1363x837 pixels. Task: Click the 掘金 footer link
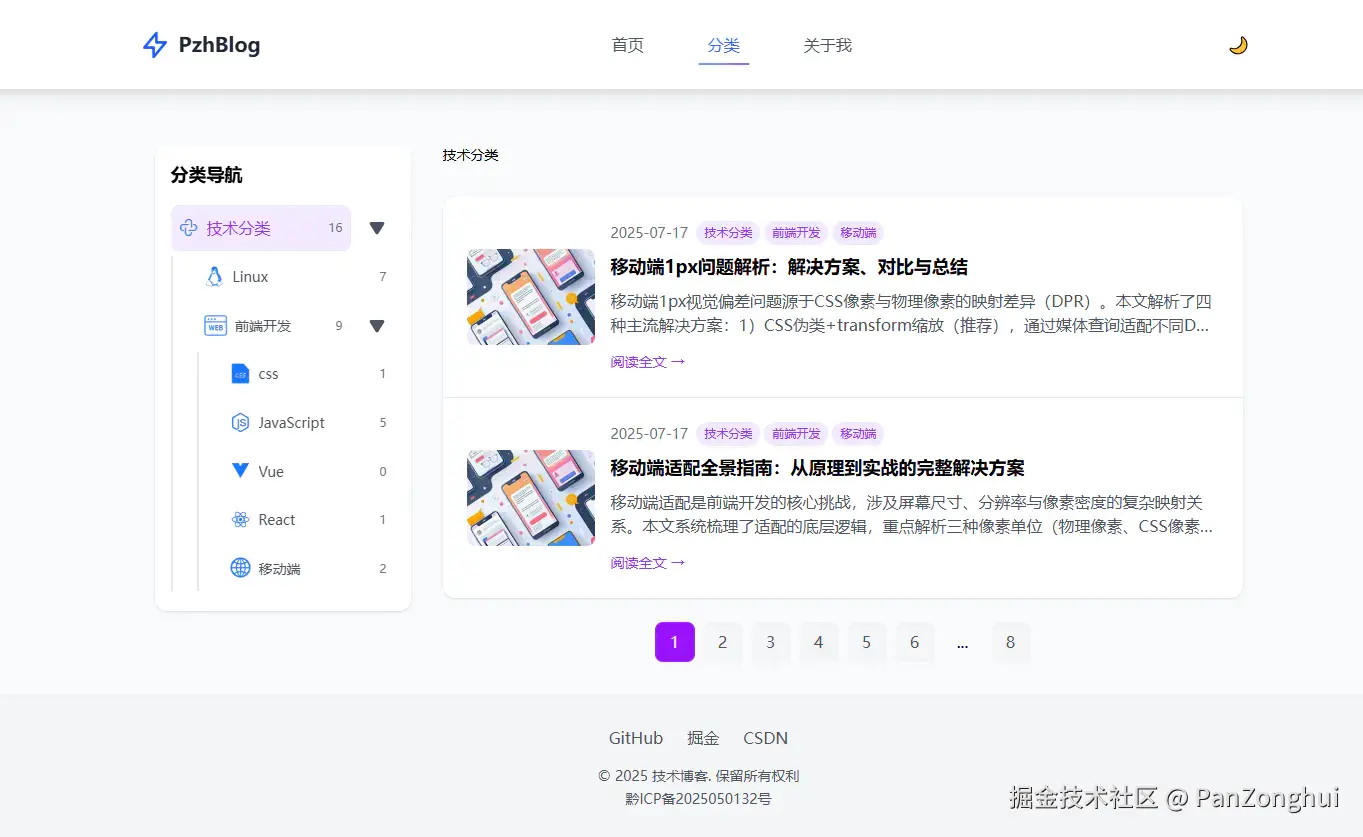(x=703, y=738)
